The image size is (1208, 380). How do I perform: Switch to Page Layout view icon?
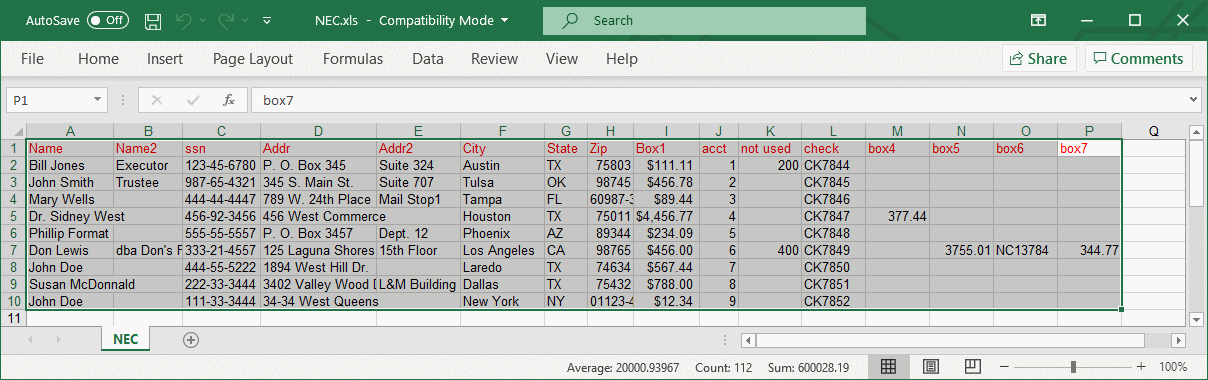(x=930, y=367)
